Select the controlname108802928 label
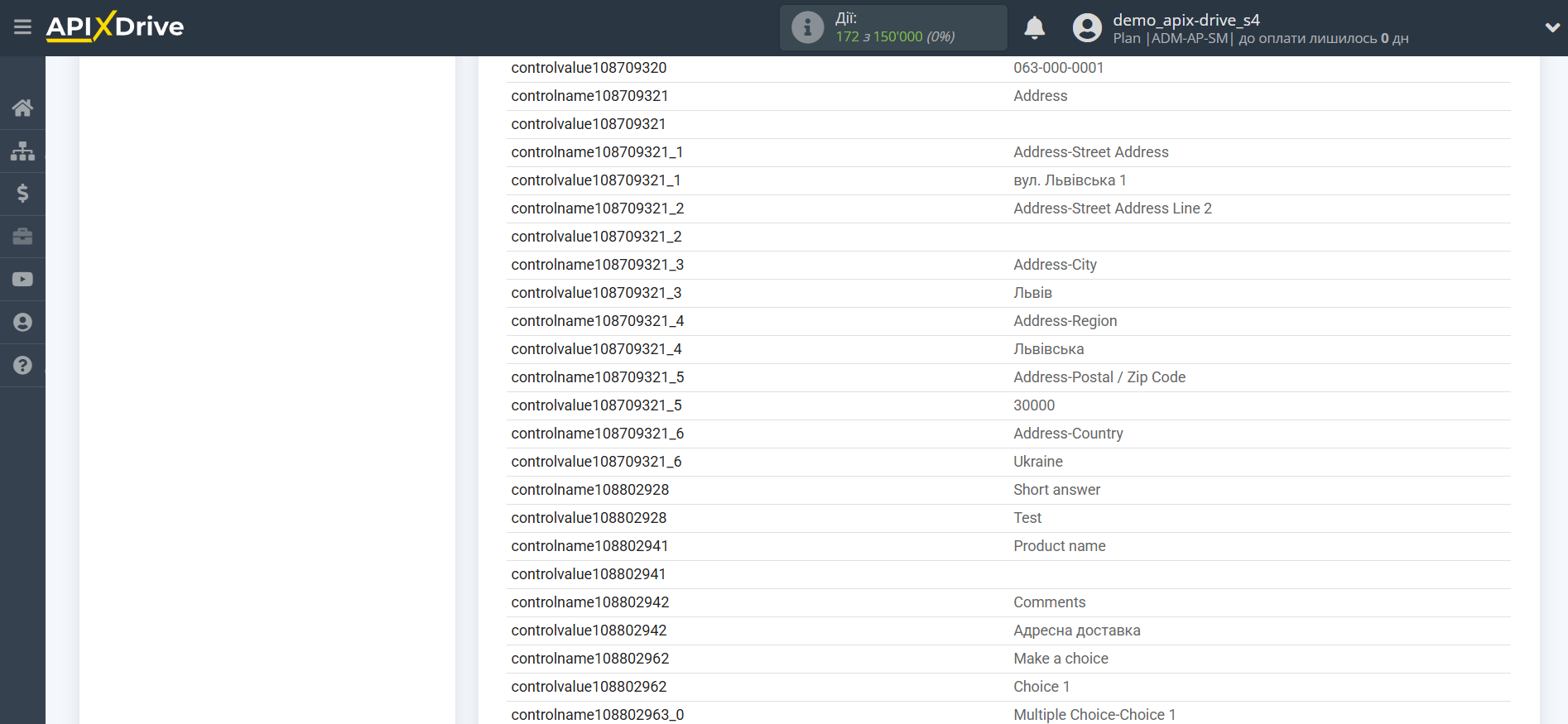 589,490
